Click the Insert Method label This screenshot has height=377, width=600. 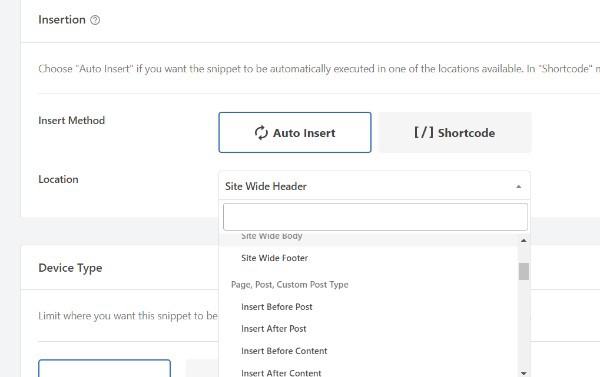point(72,121)
